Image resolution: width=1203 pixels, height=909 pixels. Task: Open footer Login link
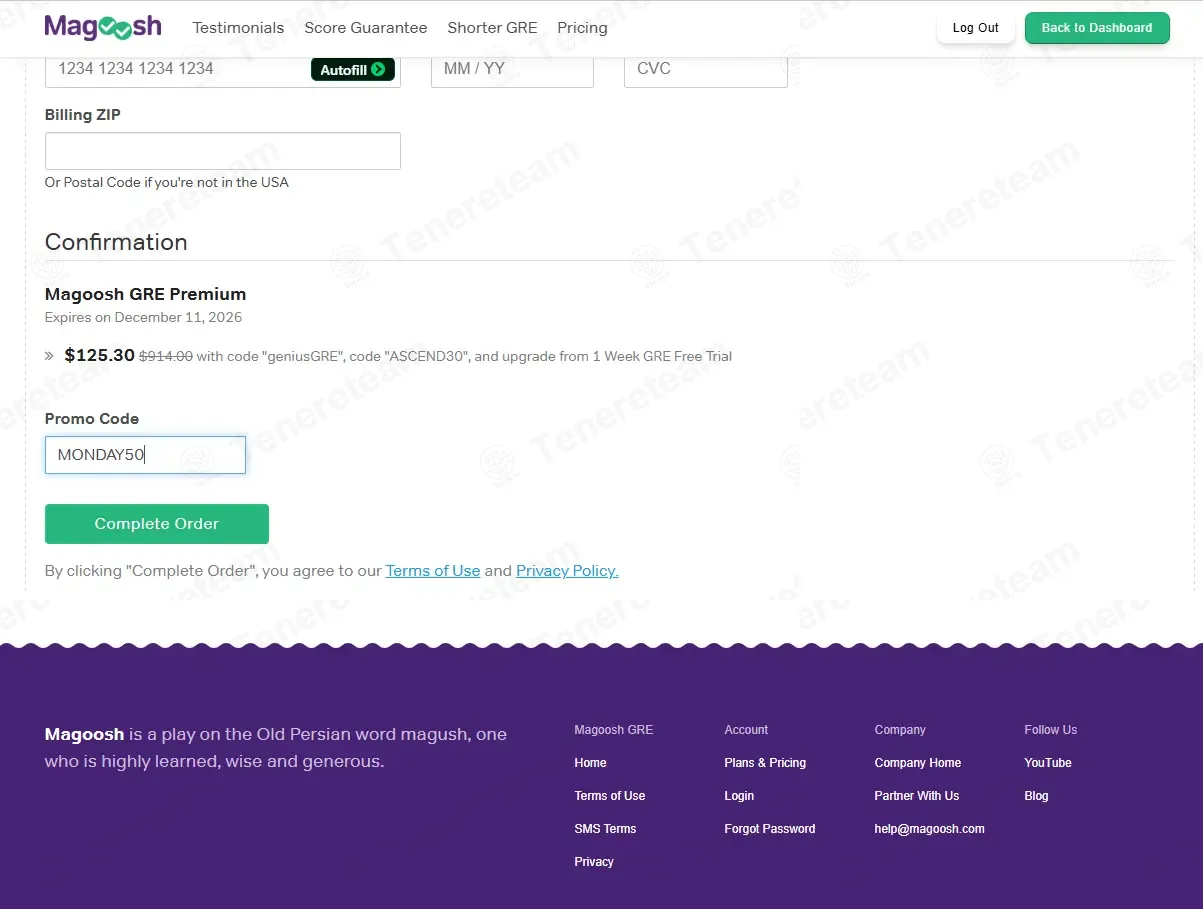739,796
